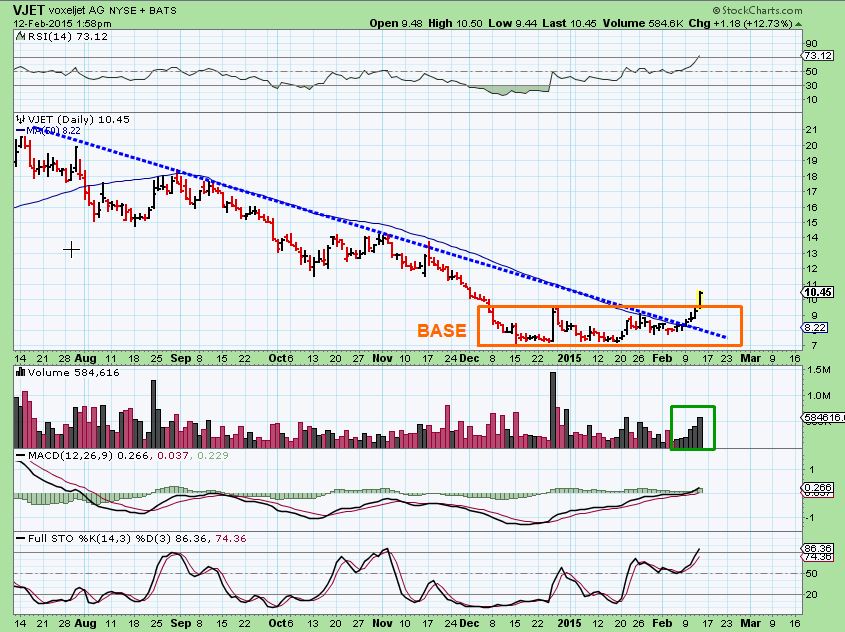Click the 'VJET (Daily) 10.45' price label

[79, 120]
